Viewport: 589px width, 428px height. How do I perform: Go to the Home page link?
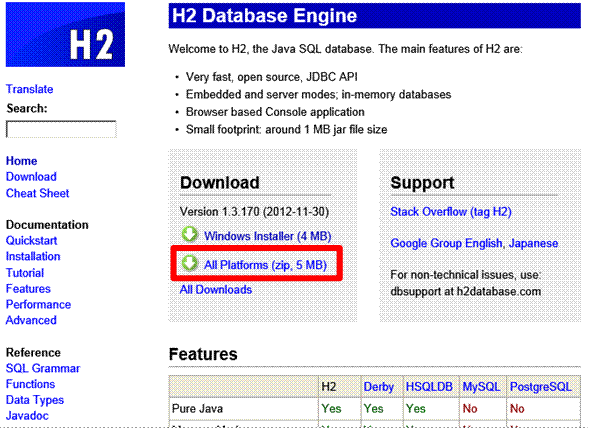pyautogui.click(x=21, y=161)
